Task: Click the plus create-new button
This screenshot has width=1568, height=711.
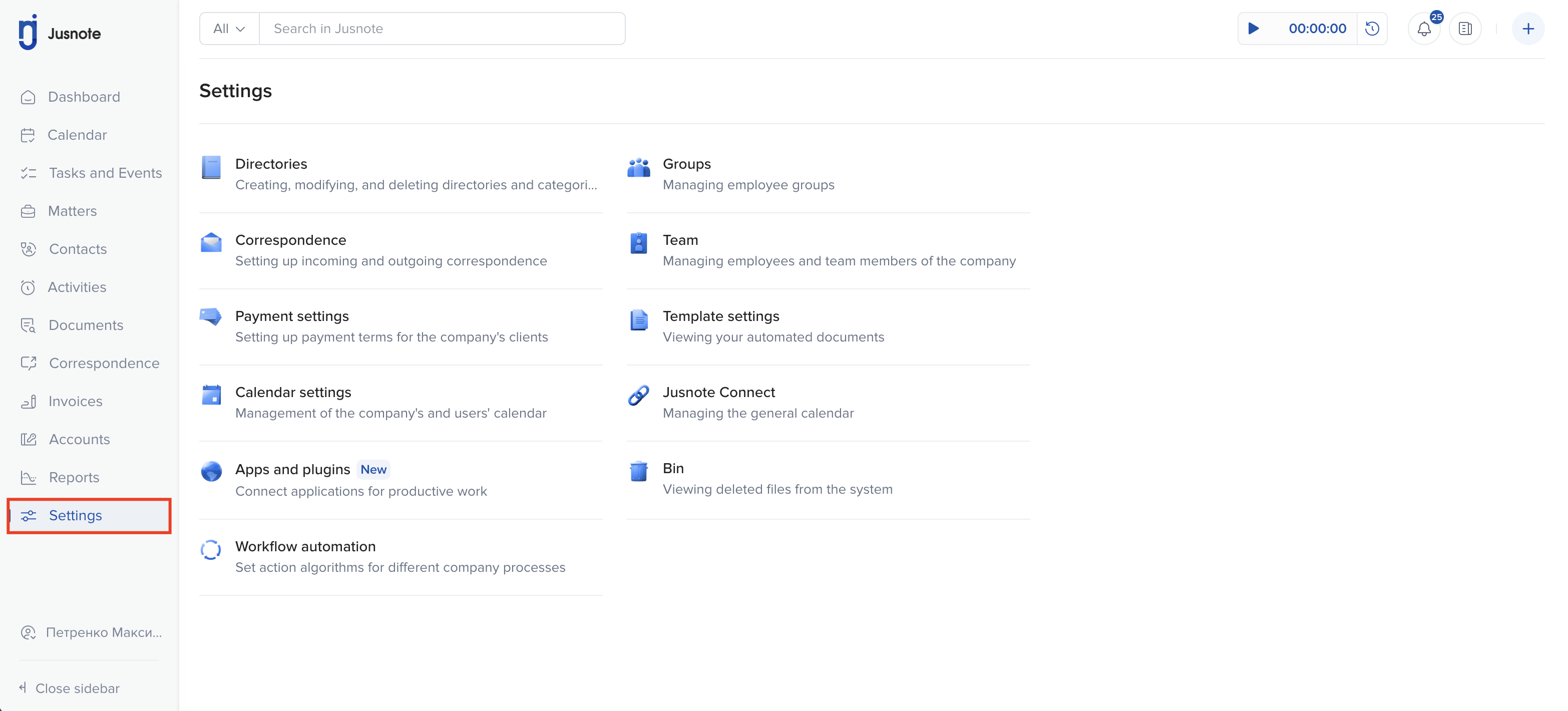Action: click(1528, 29)
